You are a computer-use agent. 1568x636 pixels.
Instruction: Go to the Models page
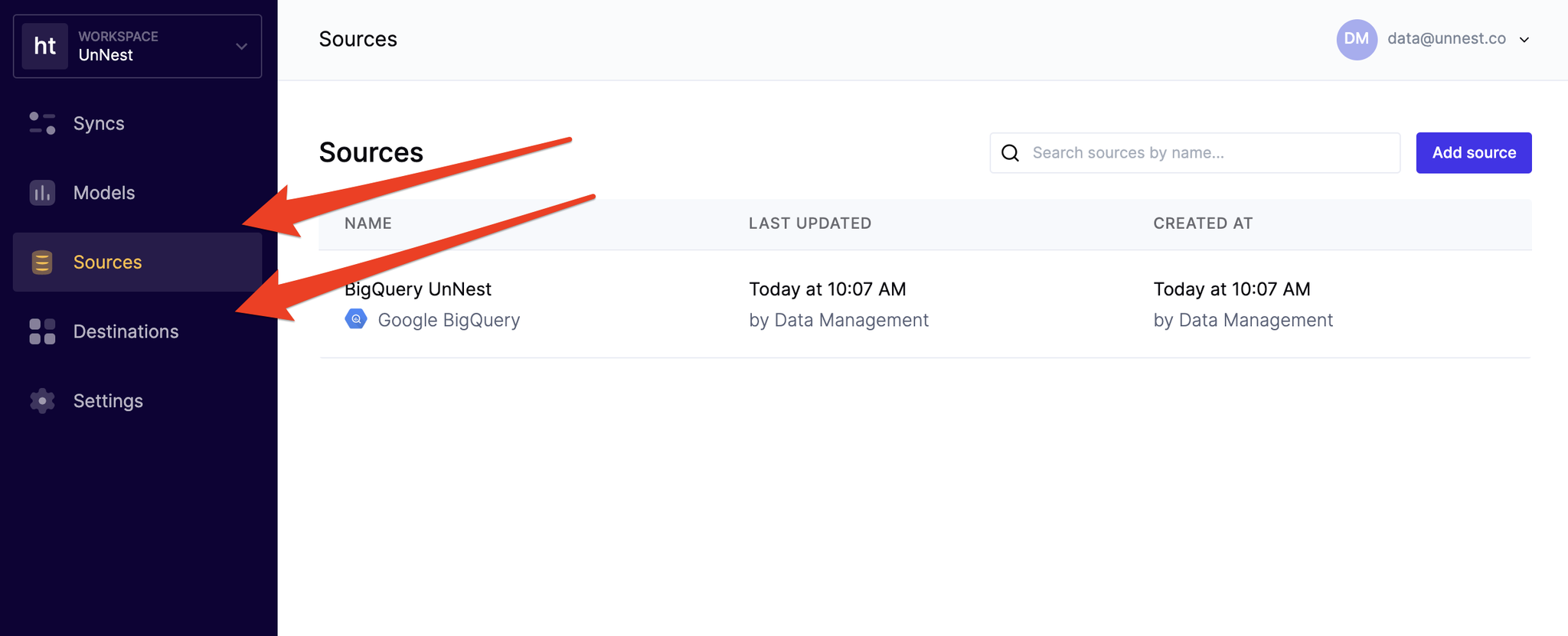pyautogui.click(x=138, y=193)
